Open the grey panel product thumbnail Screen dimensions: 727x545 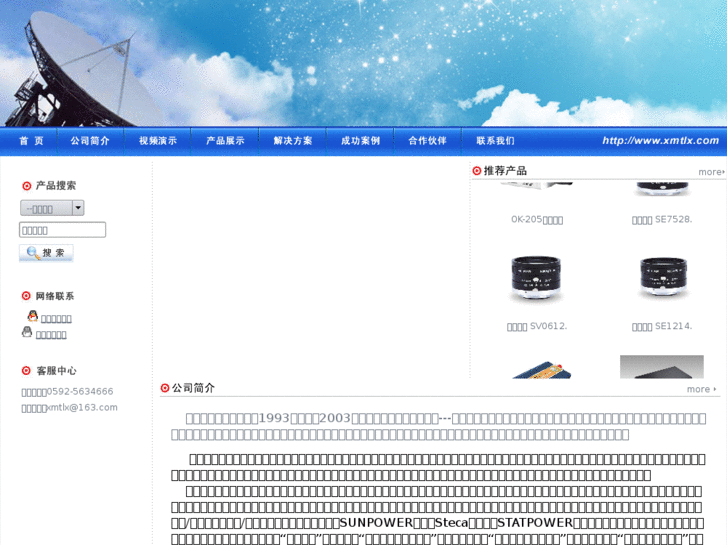point(662,367)
